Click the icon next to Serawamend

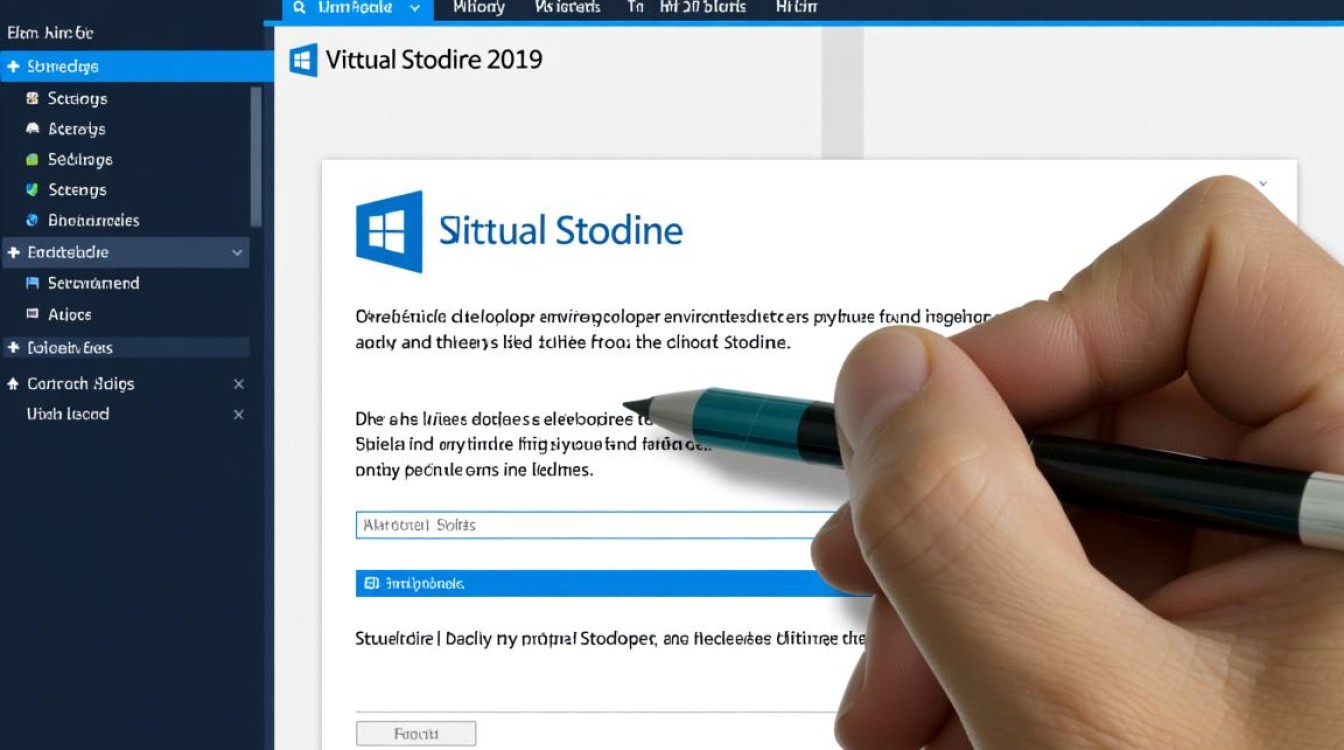click(x=31, y=284)
